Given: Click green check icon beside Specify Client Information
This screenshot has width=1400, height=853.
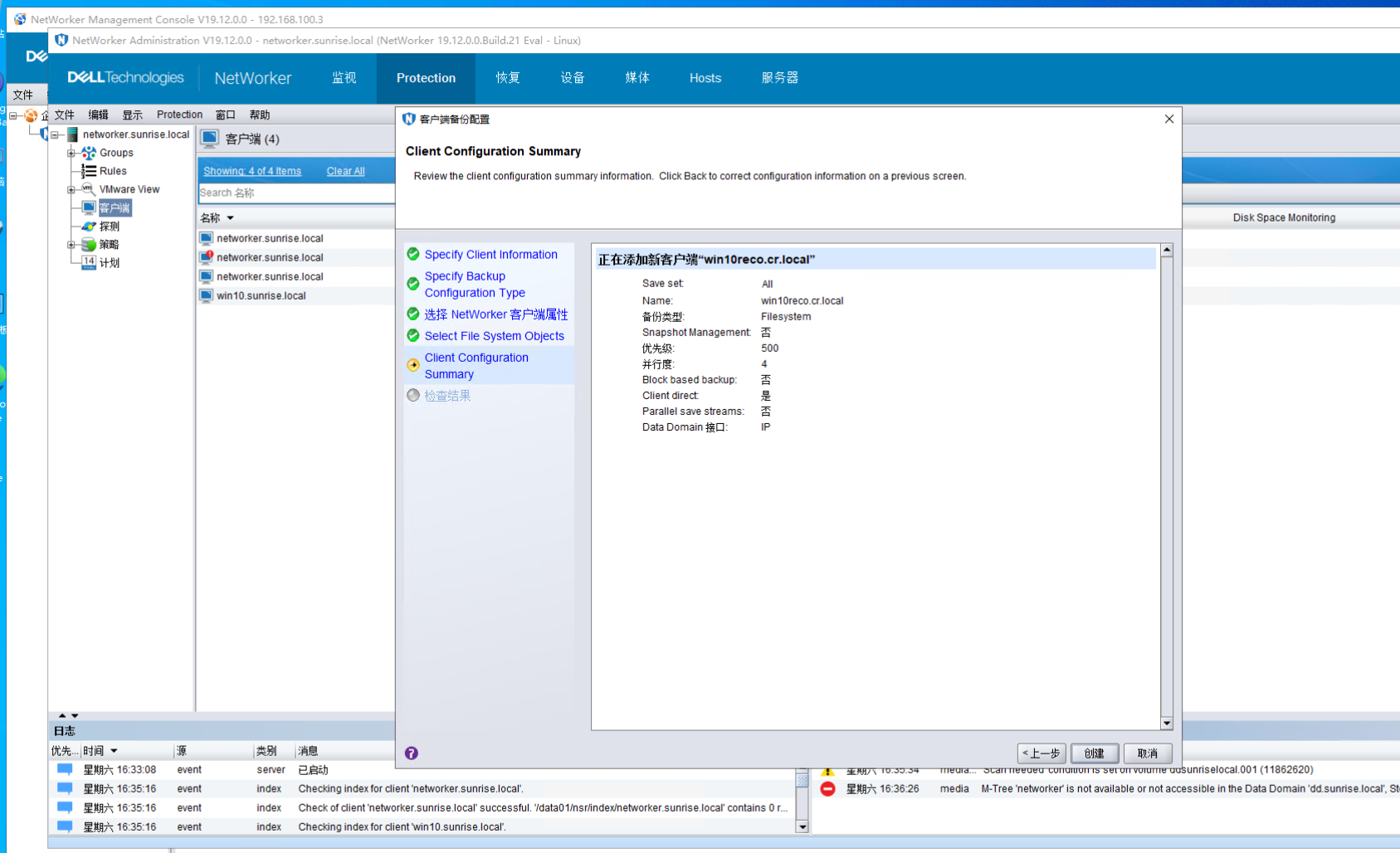Looking at the screenshot, I should (x=413, y=254).
